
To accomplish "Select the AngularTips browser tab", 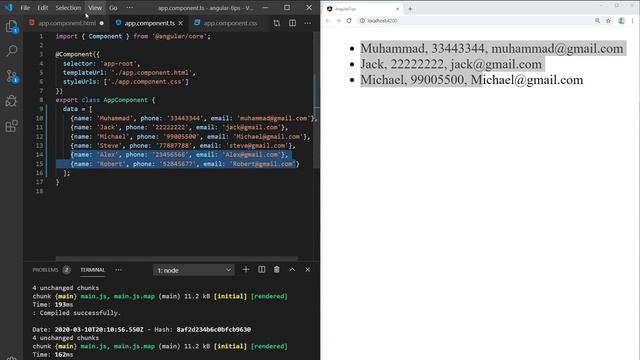I will tap(362, 9).
